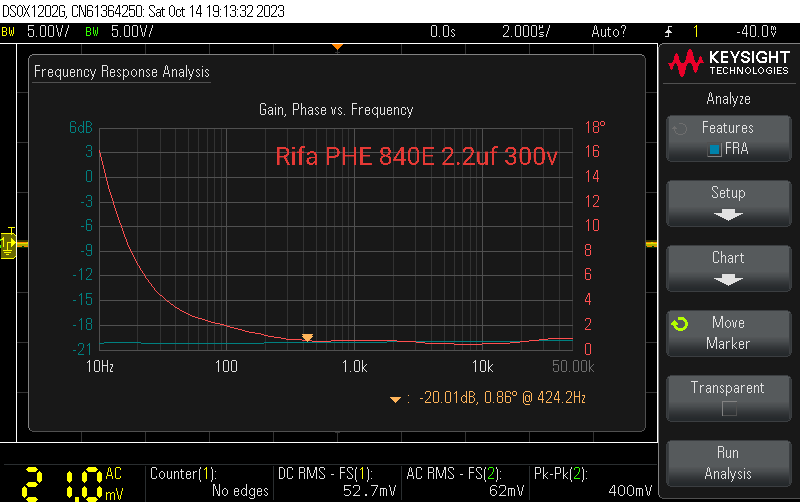Select channel 1 5.00V/ scale readout
The height and width of the screenshot is (502, 800).
[x=48, y=32]
